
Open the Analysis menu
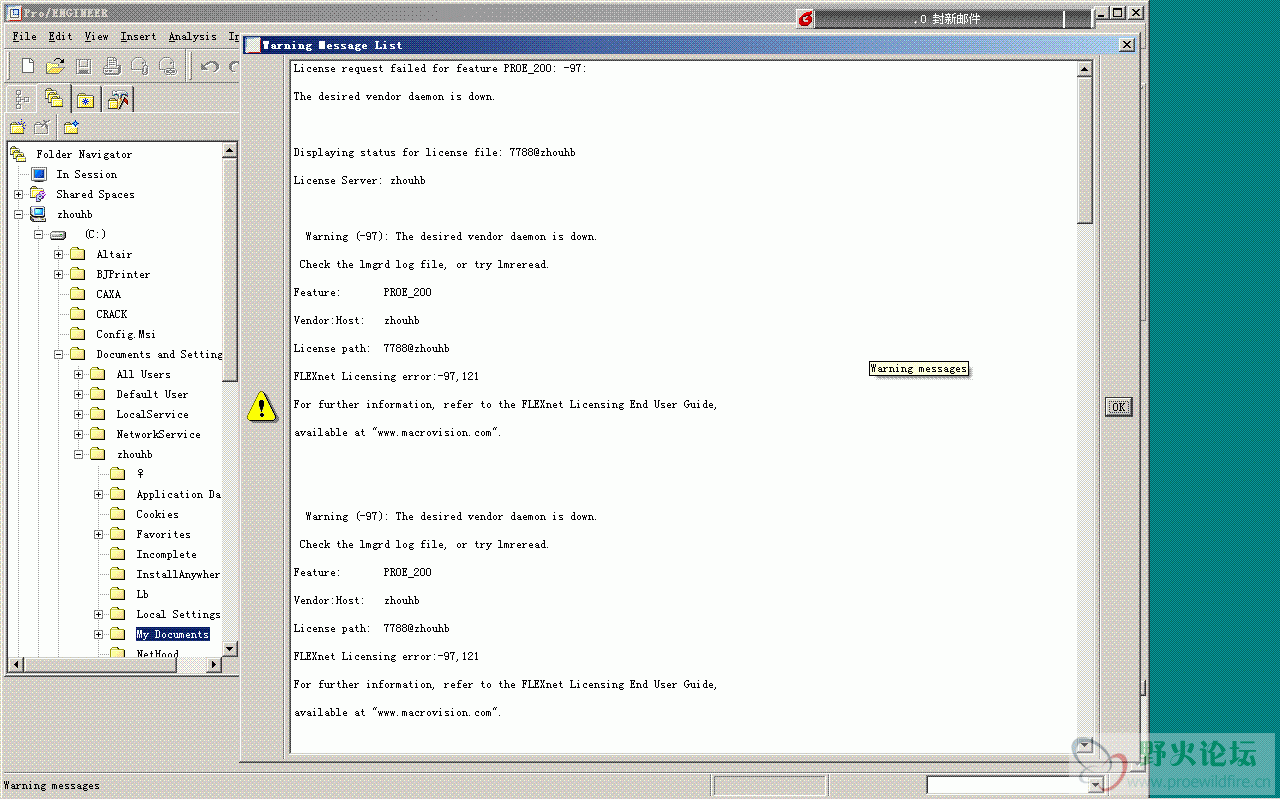point(192,36)
